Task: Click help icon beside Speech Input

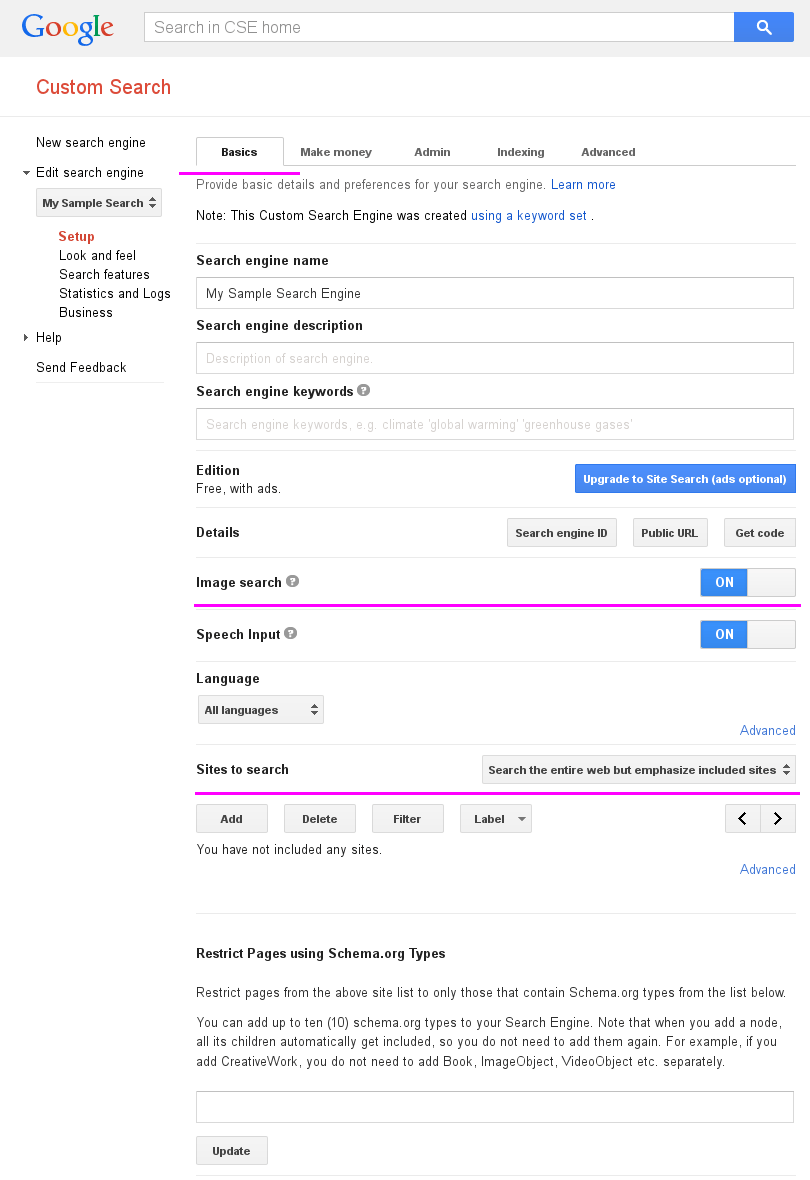Action: 290,633
